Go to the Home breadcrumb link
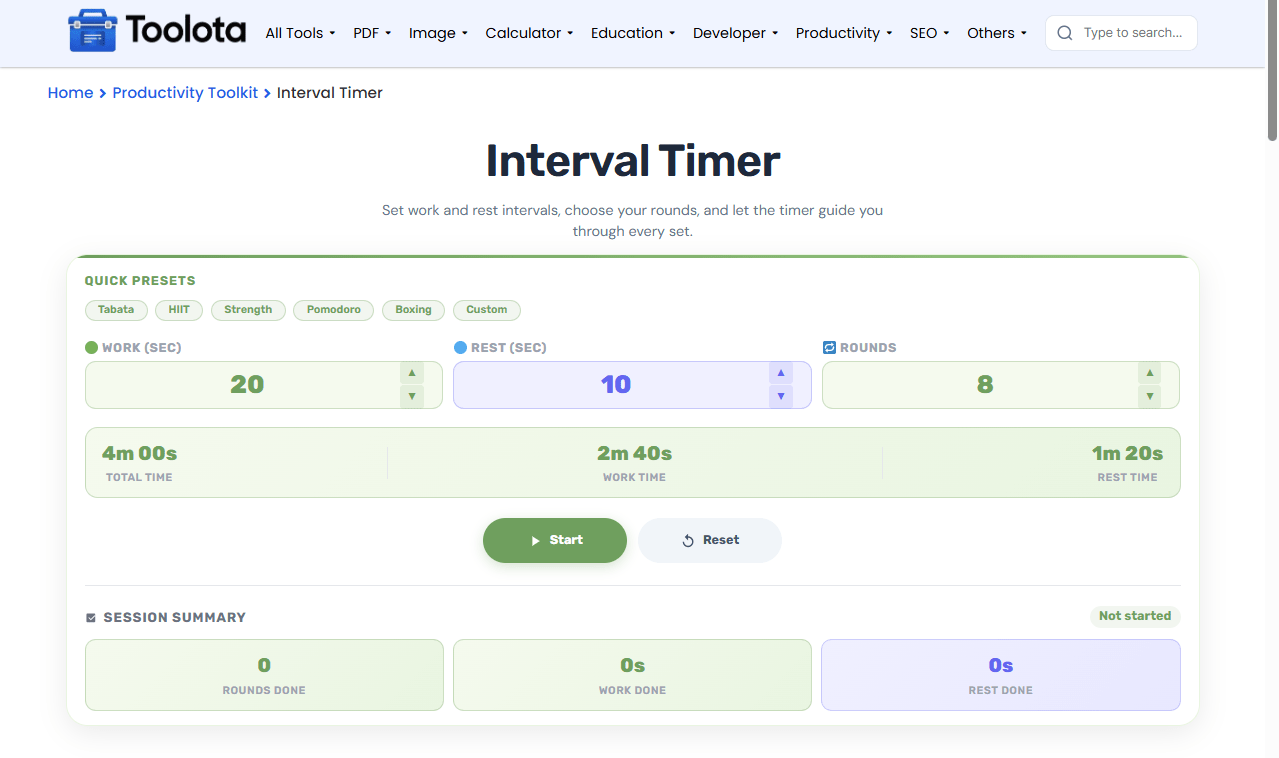This screenshot has width=1279, height=758. pyautogui.click(x=70, y=93)
